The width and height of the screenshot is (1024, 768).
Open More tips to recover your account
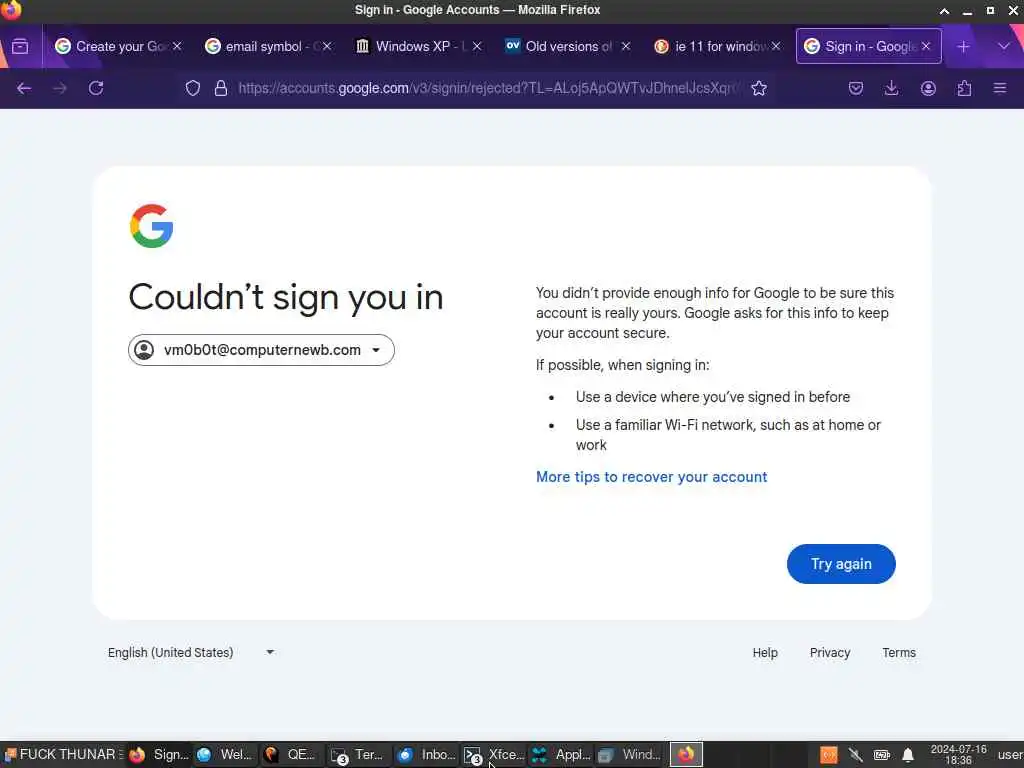coord(652,477)
